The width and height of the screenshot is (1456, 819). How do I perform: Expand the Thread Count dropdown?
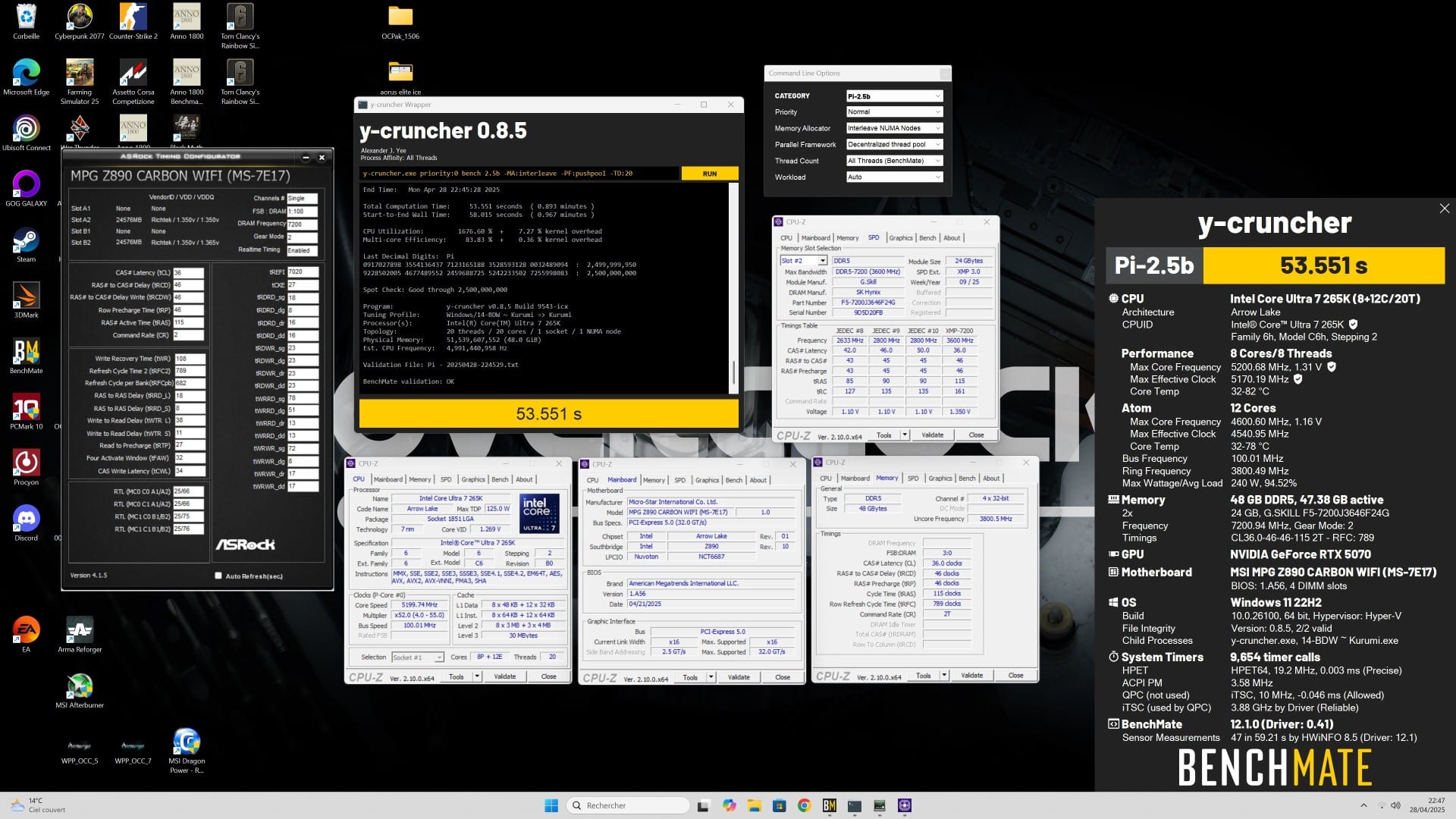point(894,161)
